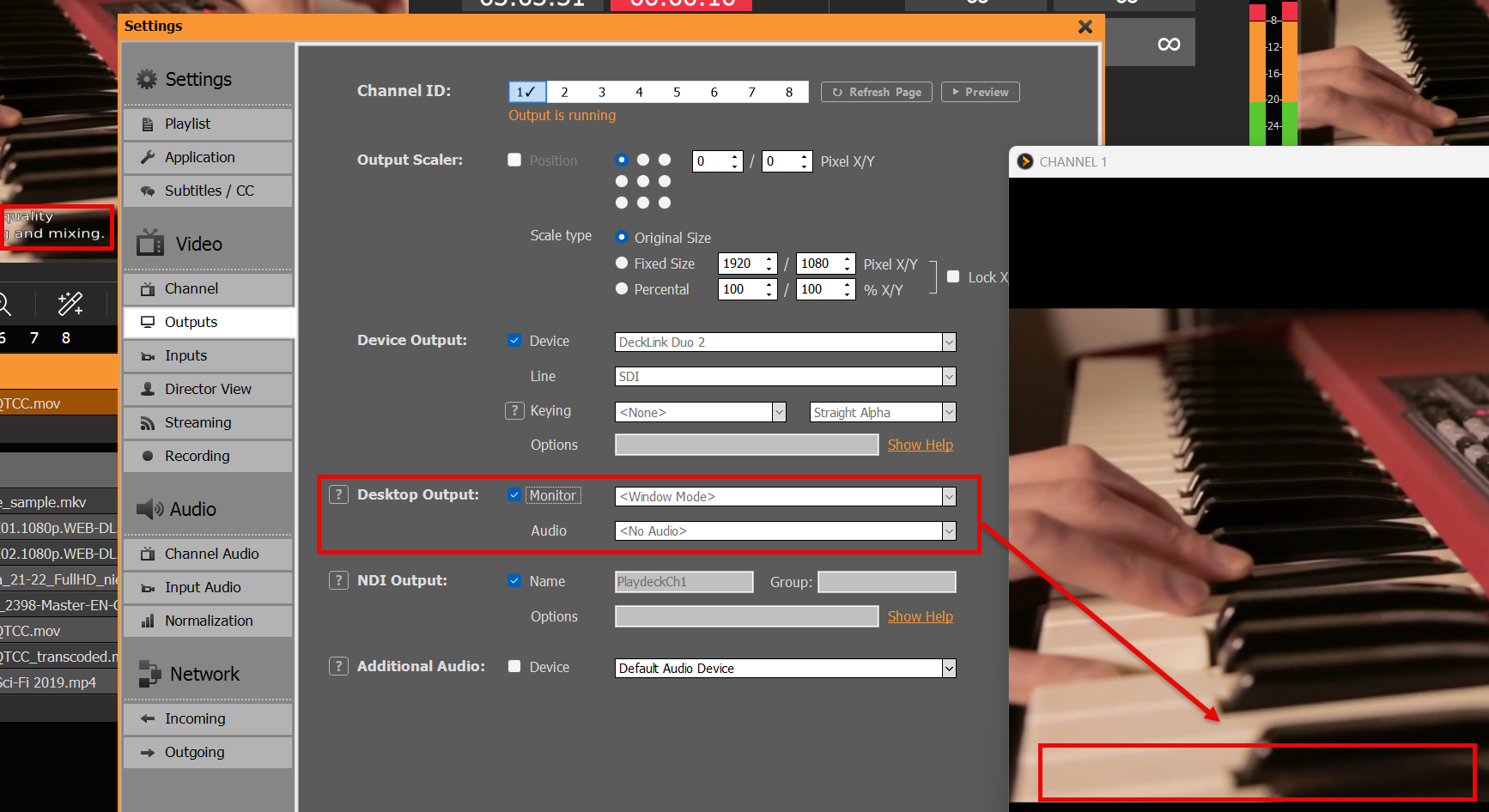Select the Sci-Fi 2019.mp4 playlist file
The width and height of the screenshot is (1489, 812).
(x=58, y=682)
